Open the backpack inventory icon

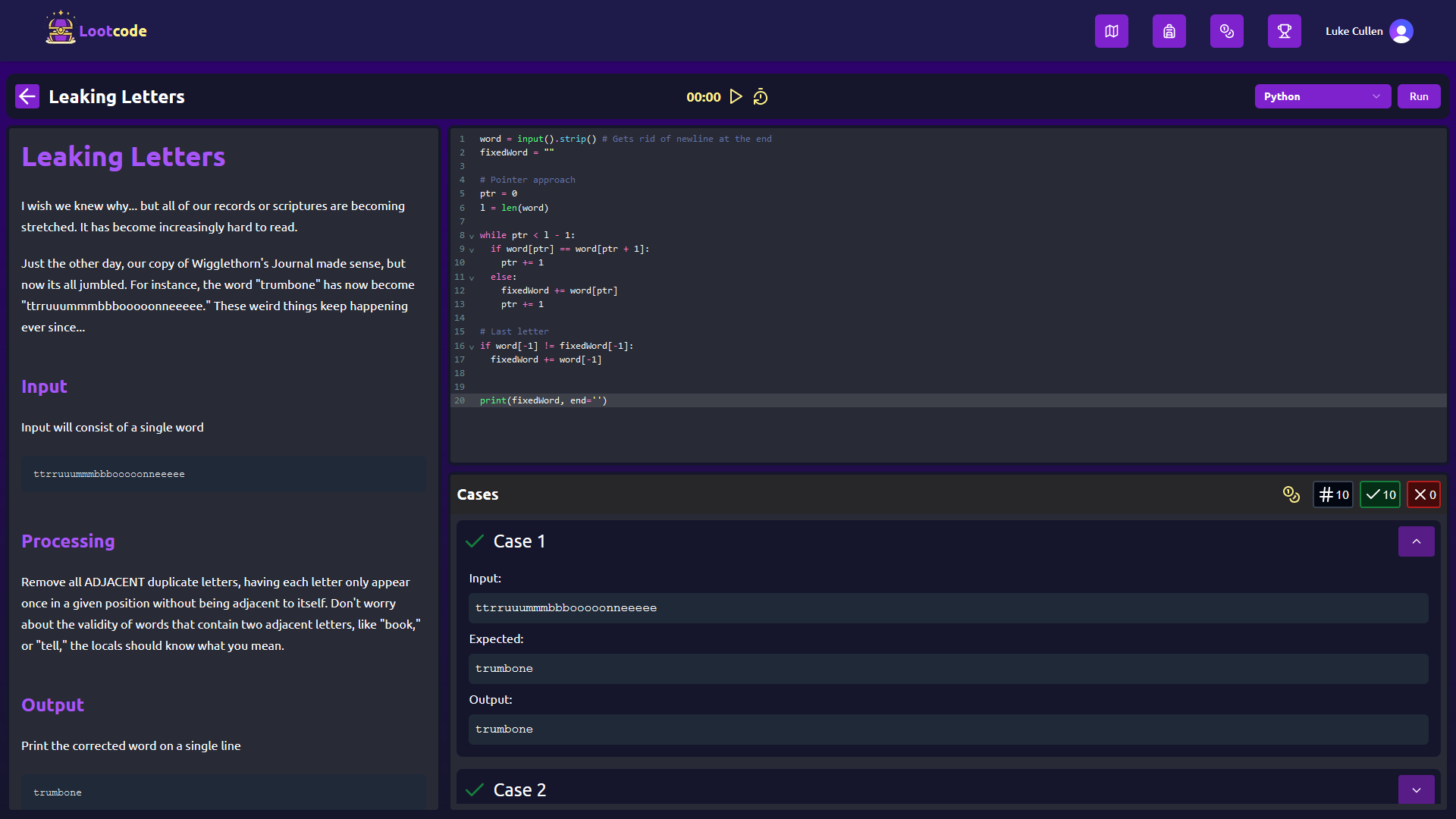point(1169,31)
